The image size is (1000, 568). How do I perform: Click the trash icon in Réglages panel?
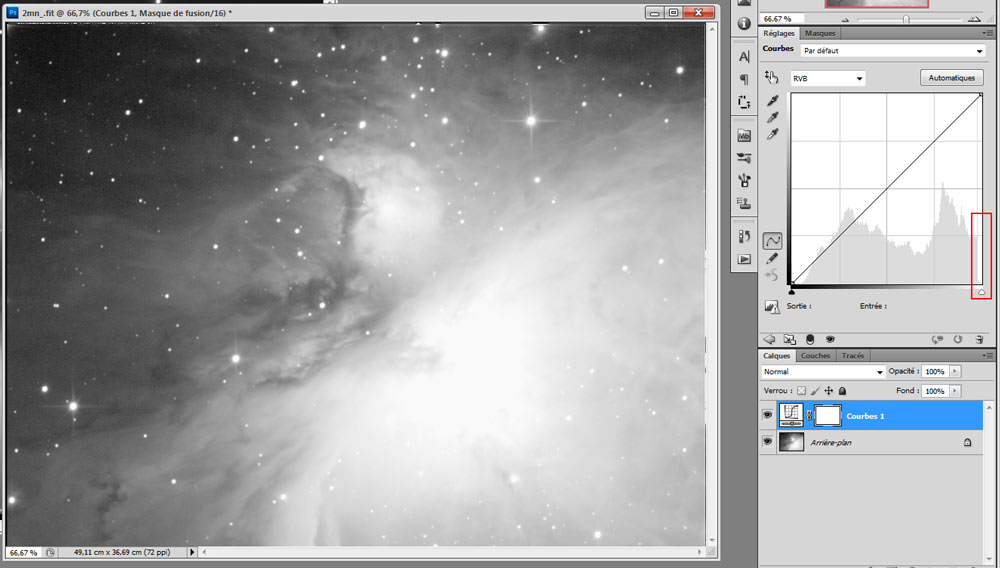click(979, 339)
